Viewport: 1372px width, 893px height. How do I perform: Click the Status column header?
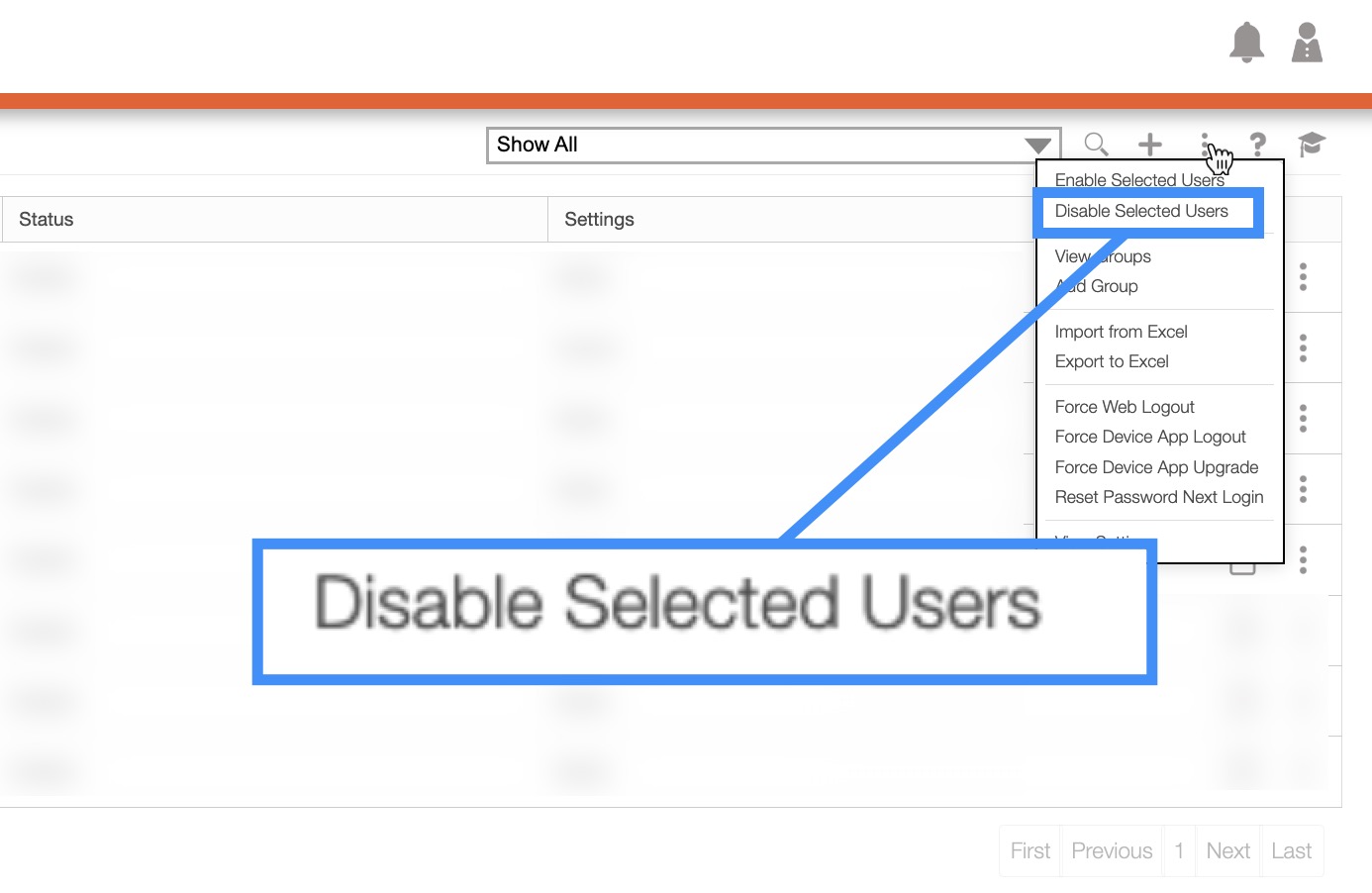tap(47, 220)
